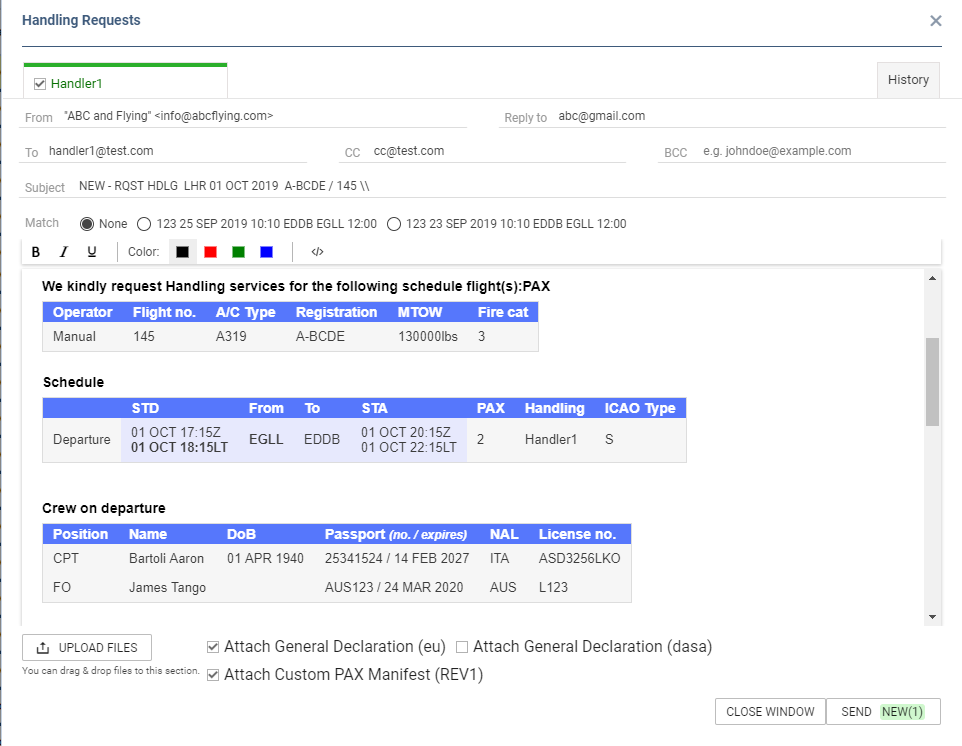Click the EDDB destination airport cell

tap(321, 439)
